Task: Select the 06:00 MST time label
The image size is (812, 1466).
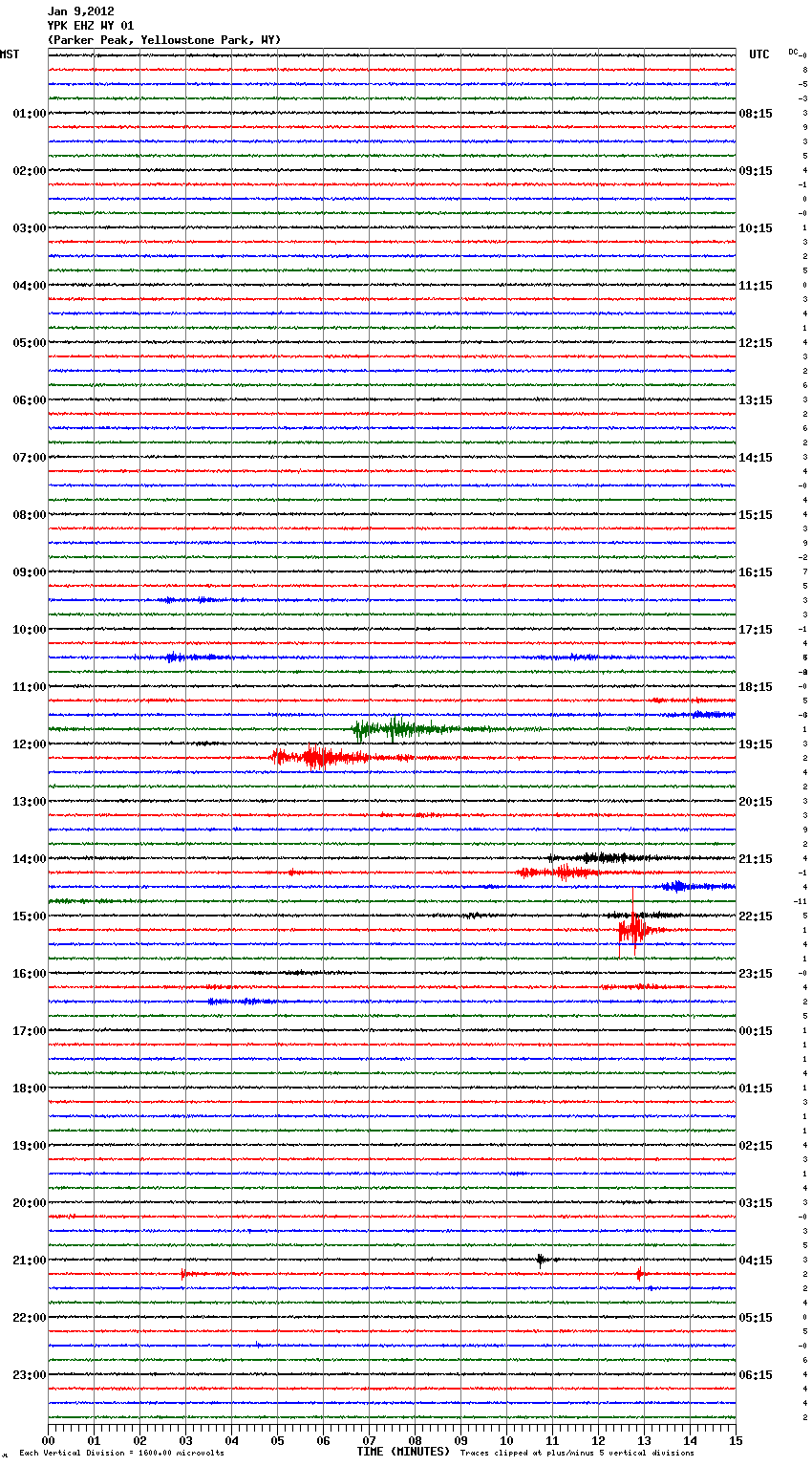Action: pos(30,400)
